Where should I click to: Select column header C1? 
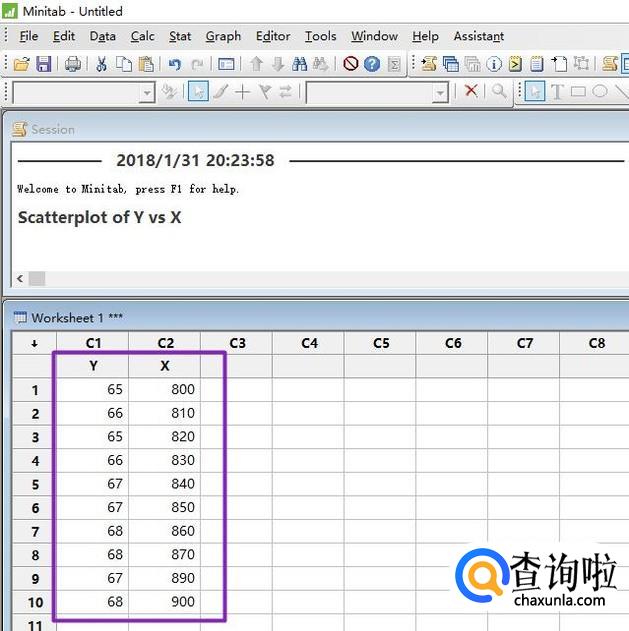(93, 343)
